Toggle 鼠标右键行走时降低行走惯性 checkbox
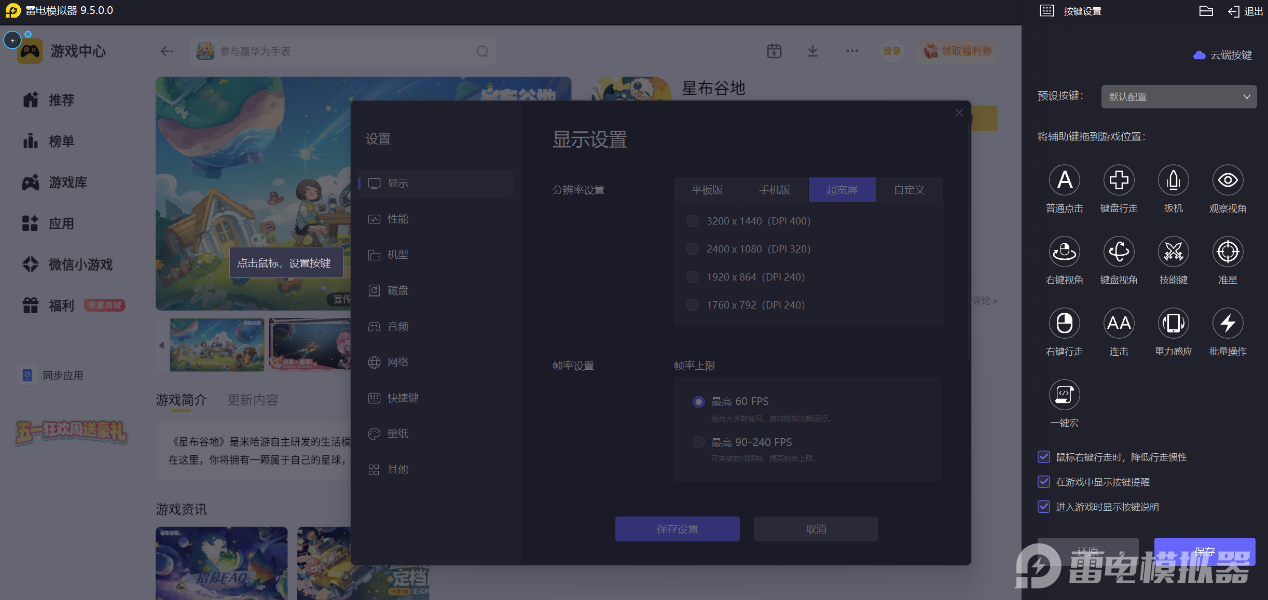The image size is (1268, 600). 1044,457
